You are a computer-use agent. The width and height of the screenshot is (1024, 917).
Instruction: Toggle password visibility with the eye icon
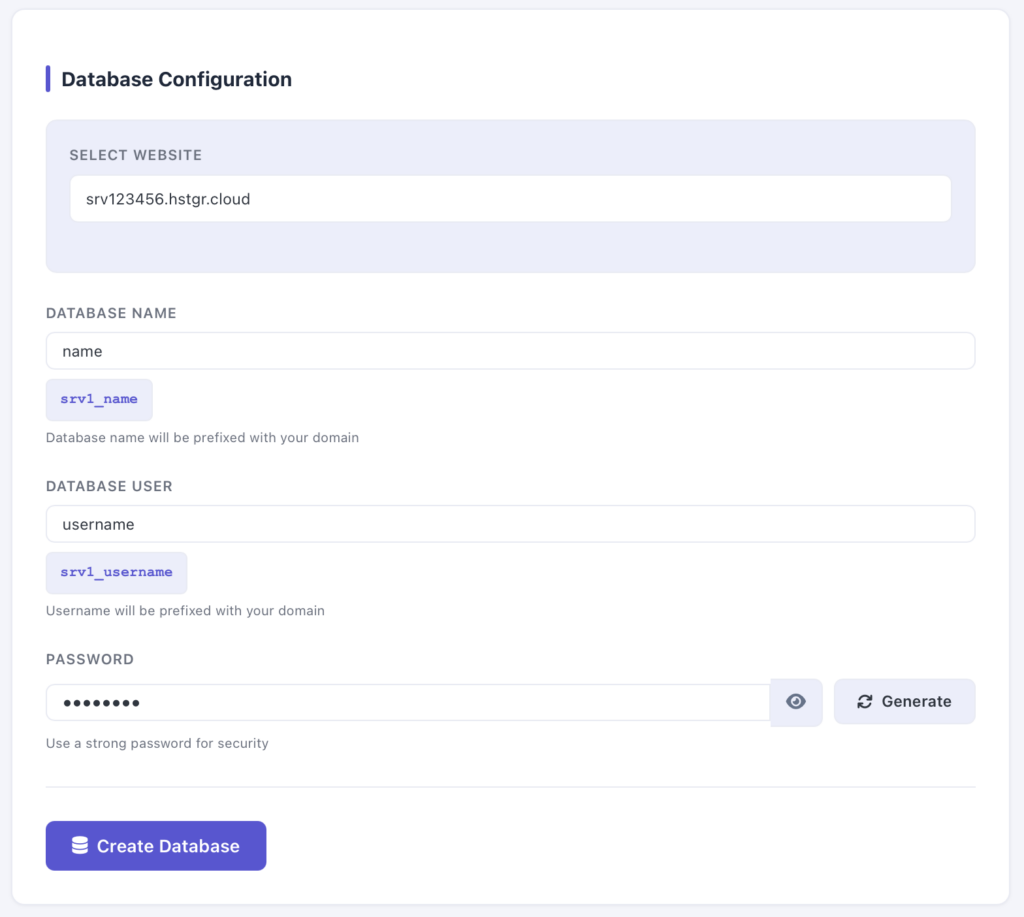coord(795,701)
